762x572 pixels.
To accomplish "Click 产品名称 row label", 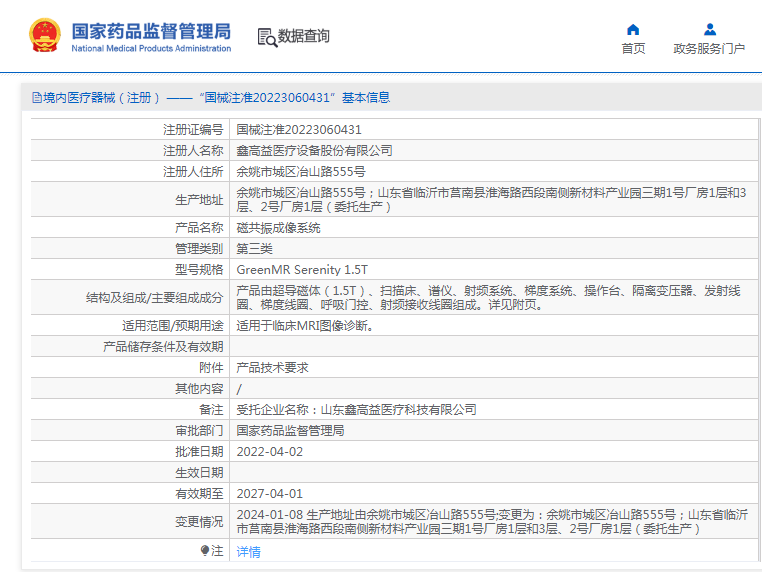I will click(199, 227).
